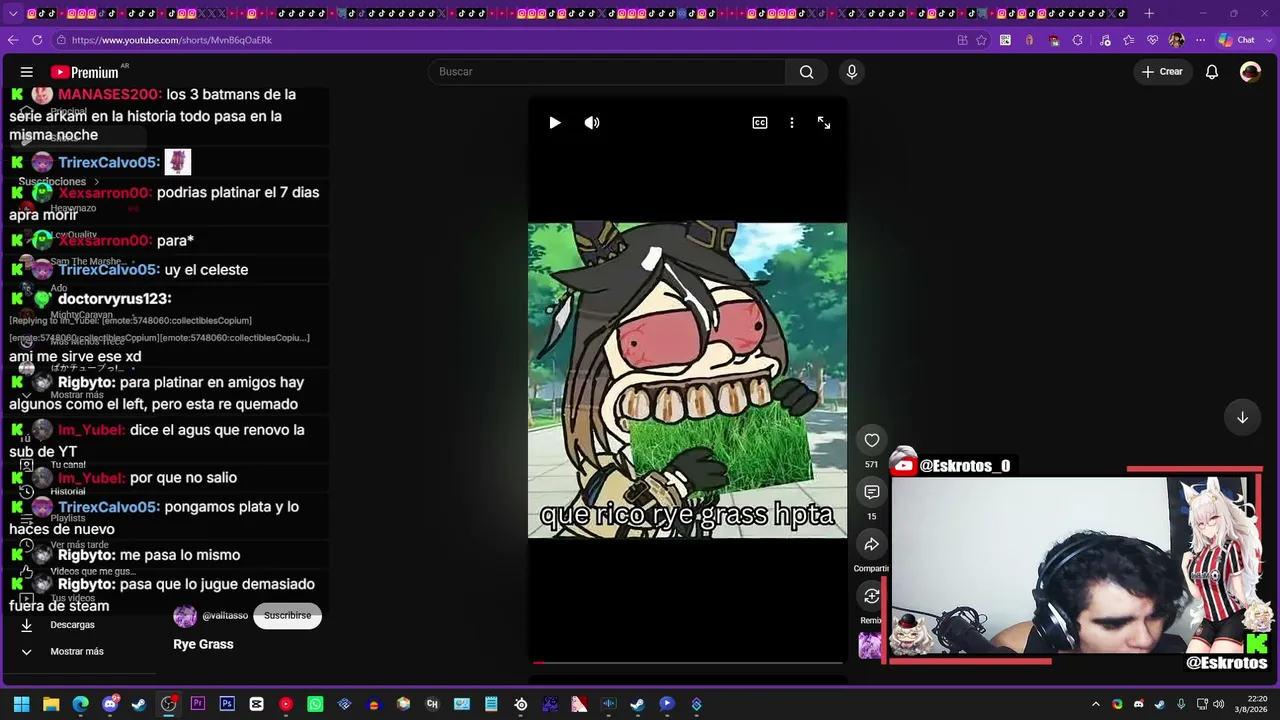Image resolution: width=1280 pixels, height=720 pixels.
Task: Remix this Short
Action: click(x=872, y=596)
